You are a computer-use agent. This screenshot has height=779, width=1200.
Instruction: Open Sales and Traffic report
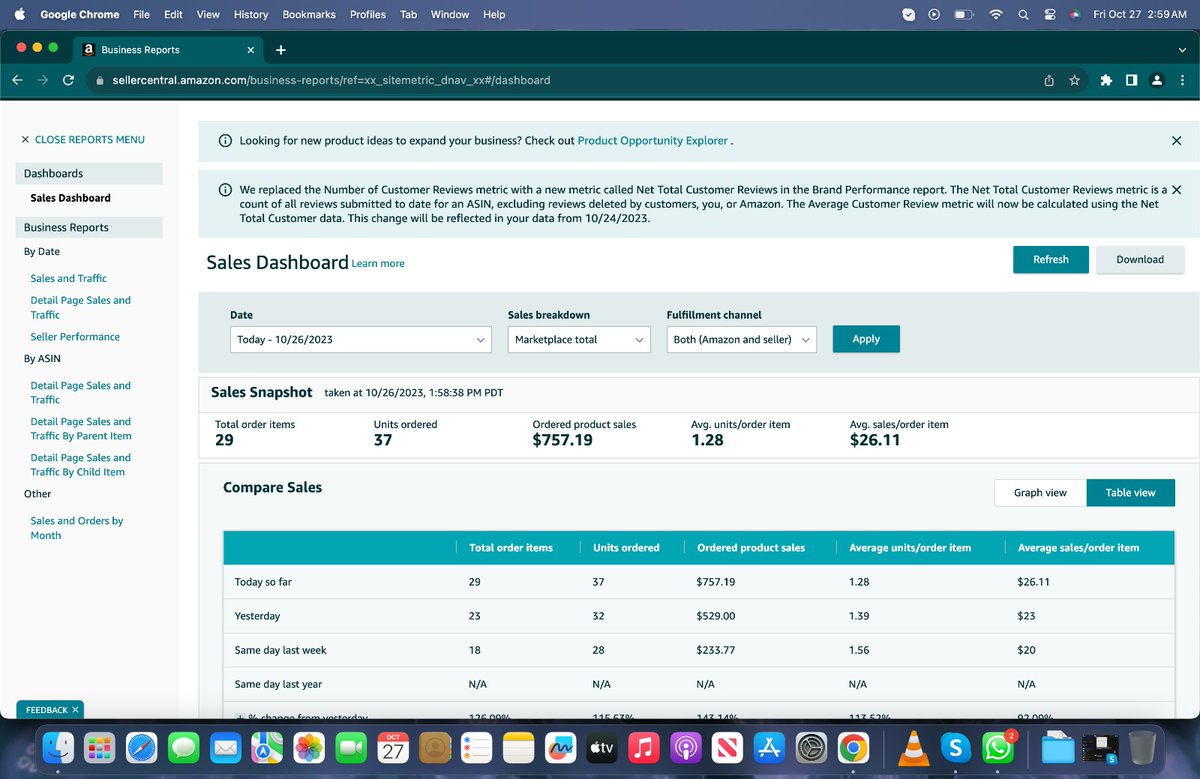[68, 278]
